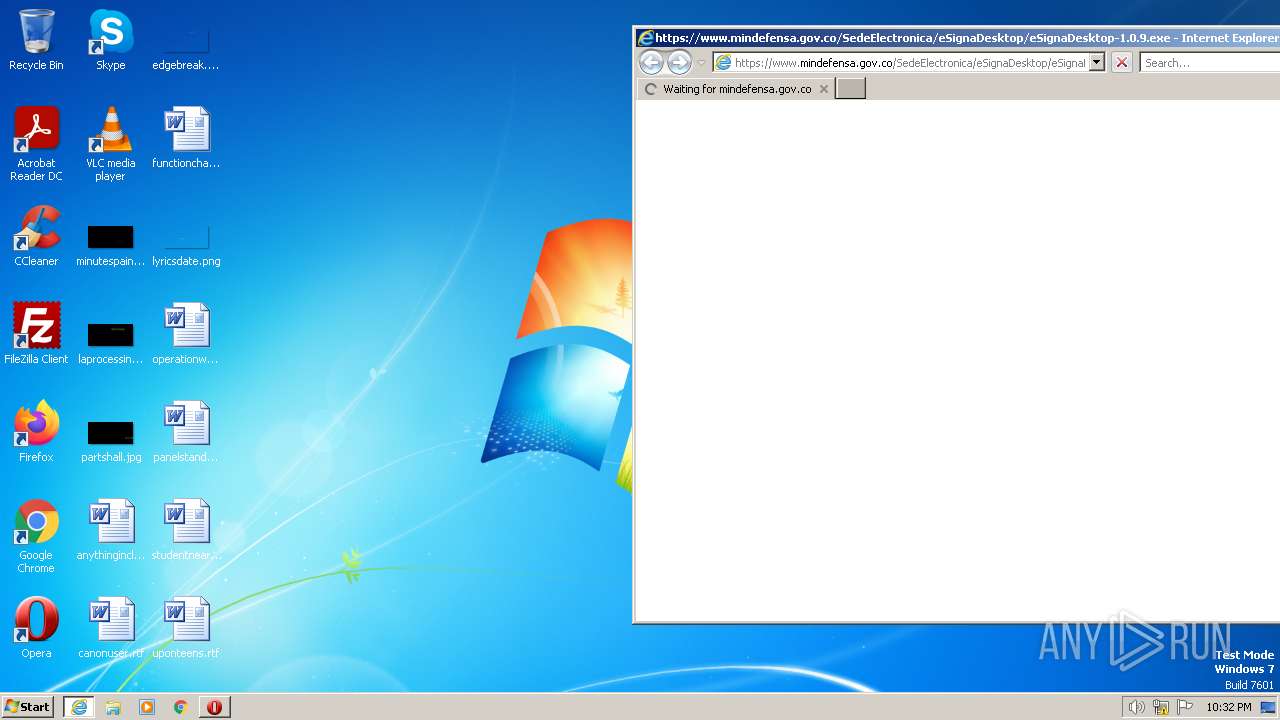Select the anythingincl Word document
Screen dimensions: 1280x720
(110, 530)
